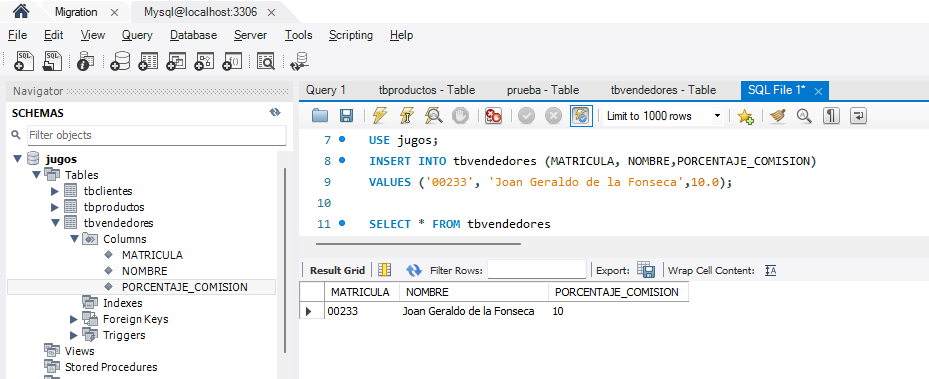The image size is (929, 379).
Task: Save the script to file
Action: point(346,115)
